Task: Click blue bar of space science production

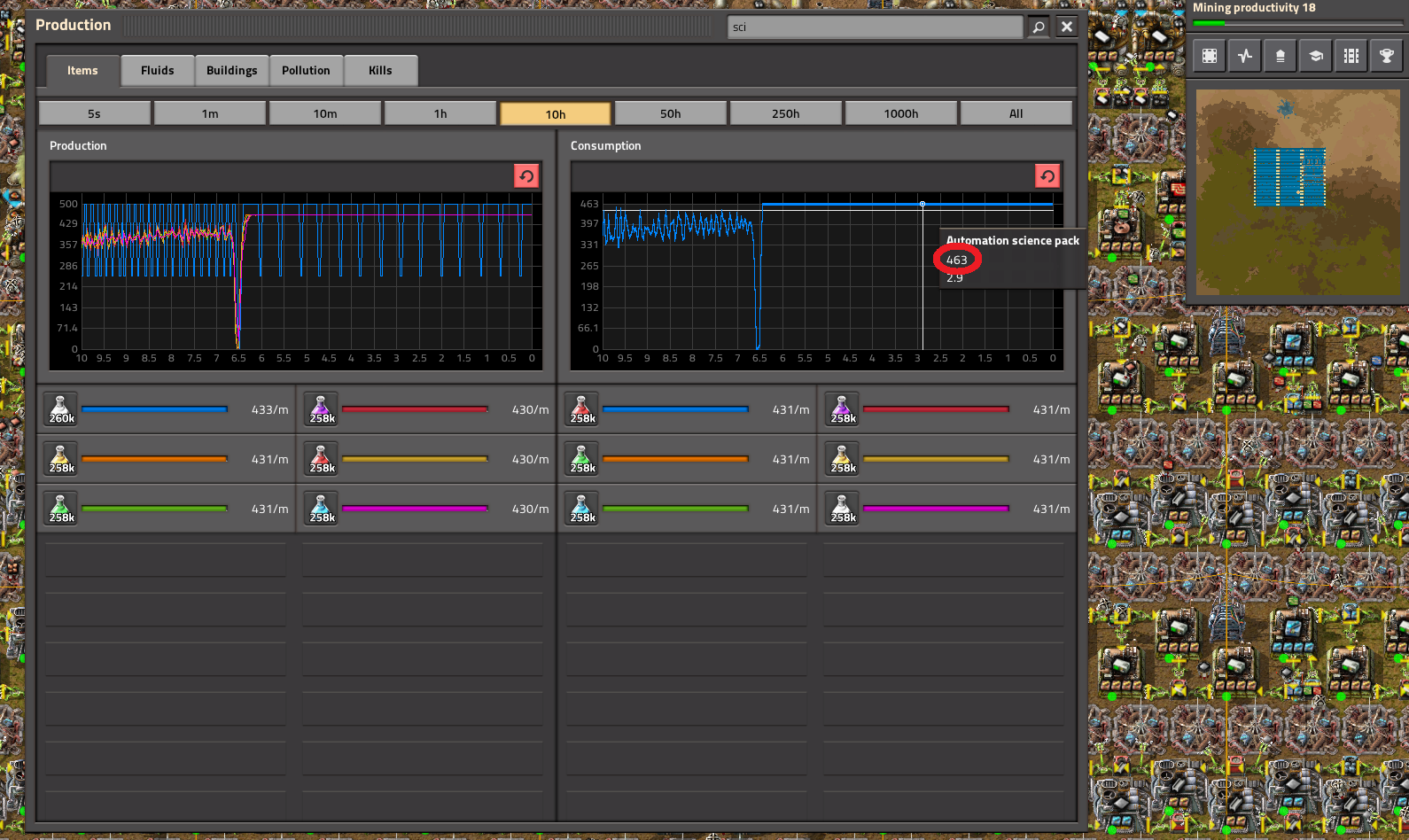Action: coord(154,409)
